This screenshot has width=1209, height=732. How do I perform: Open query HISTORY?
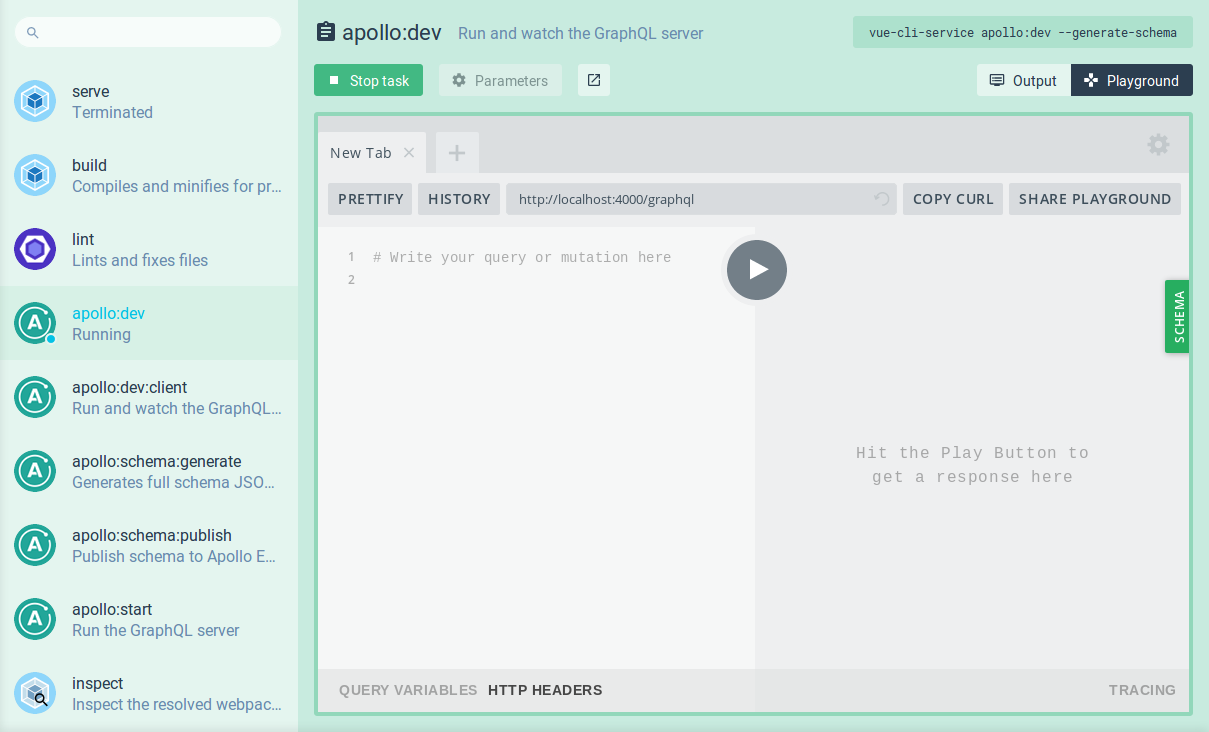(x=459, y=199)
